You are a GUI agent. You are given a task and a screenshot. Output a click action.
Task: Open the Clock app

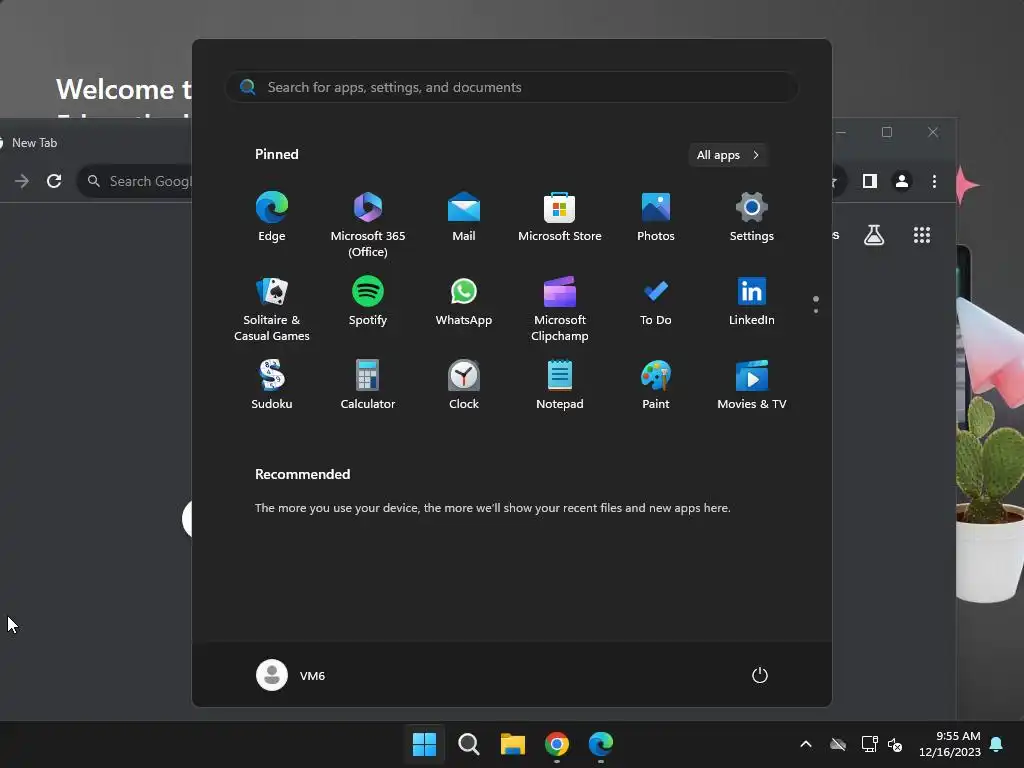click(x=464, y=385)
